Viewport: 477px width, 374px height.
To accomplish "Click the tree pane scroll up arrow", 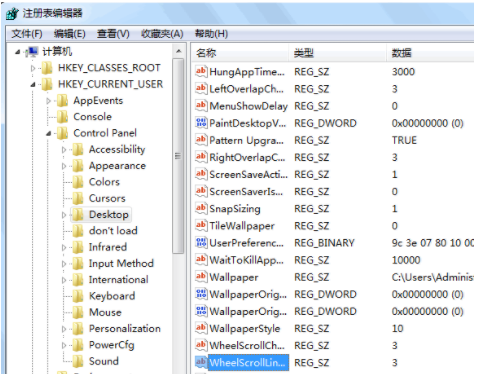I will pyautogui.click(x=178, y=51).
